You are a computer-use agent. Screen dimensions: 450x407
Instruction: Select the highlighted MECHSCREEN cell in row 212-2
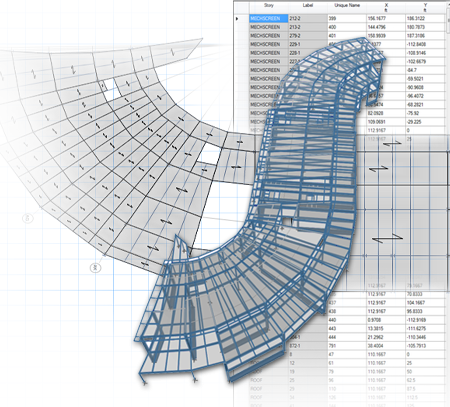pos(269,18)
